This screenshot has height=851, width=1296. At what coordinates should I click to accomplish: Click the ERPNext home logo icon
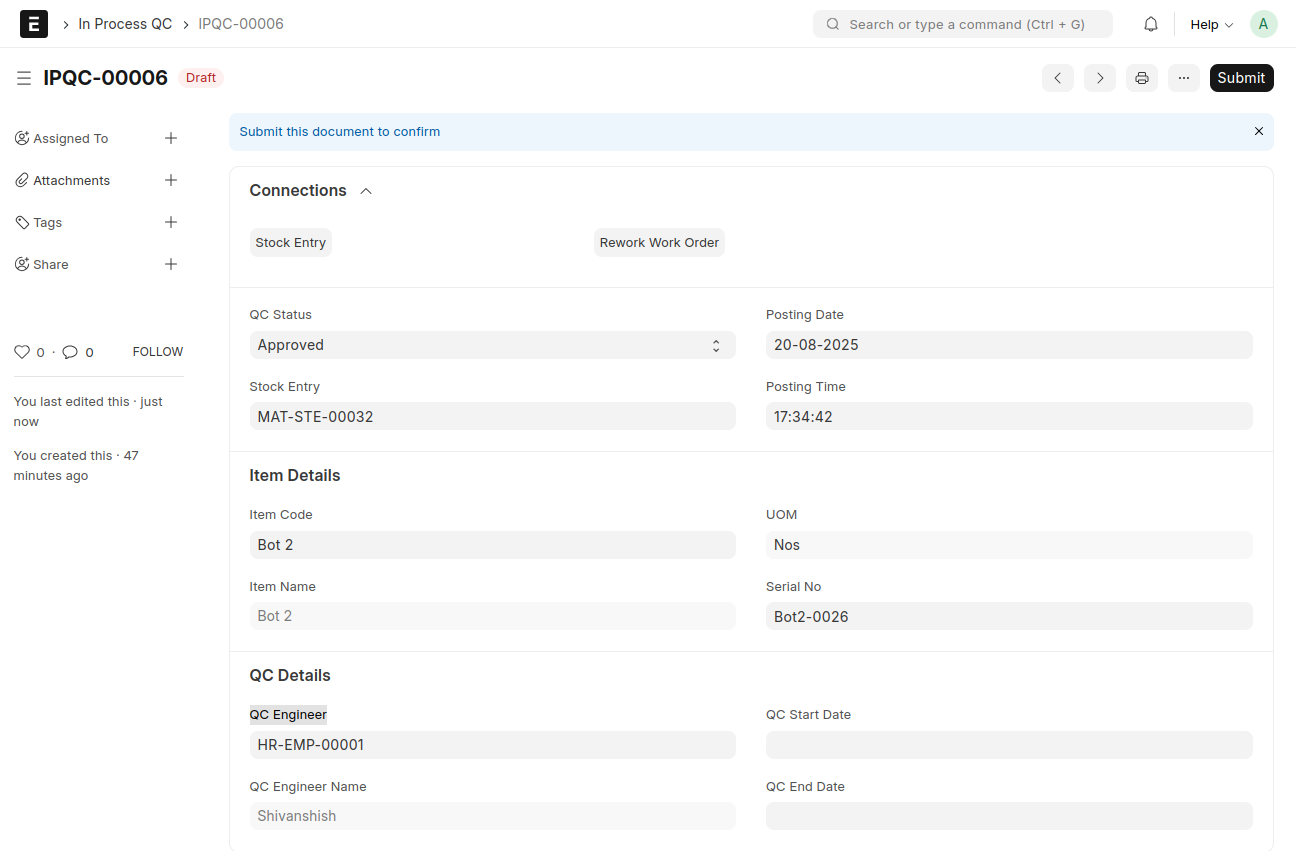tap(34, 24)
